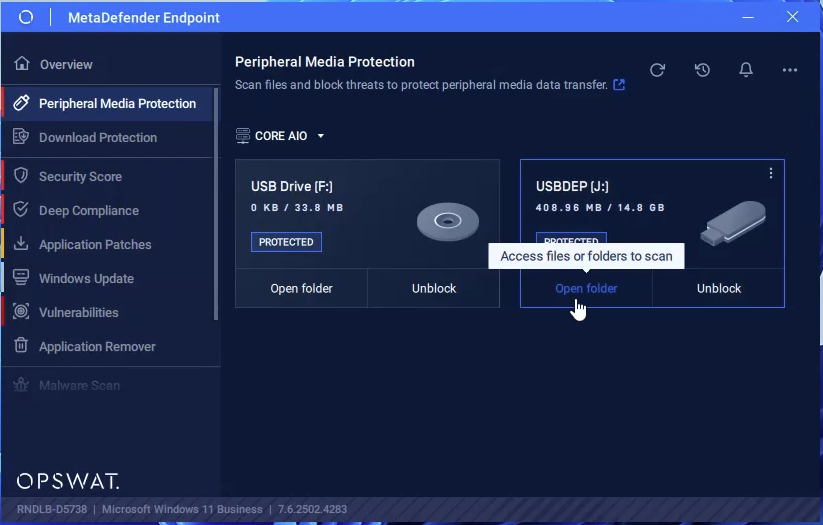Click the 0 KB / 33.8 MB usage text

pyautogui.click(x=297, y=207)
